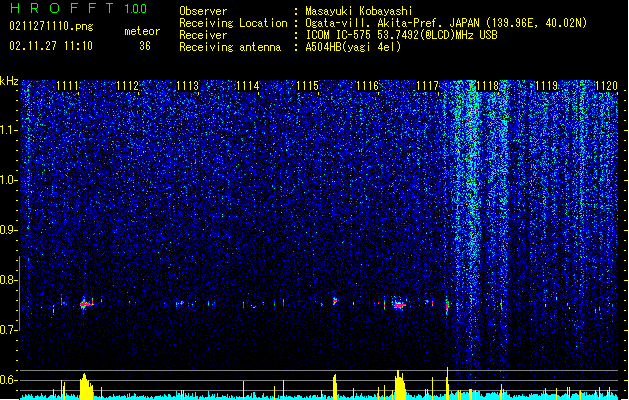Click the meteor echo after 1115

335,301
